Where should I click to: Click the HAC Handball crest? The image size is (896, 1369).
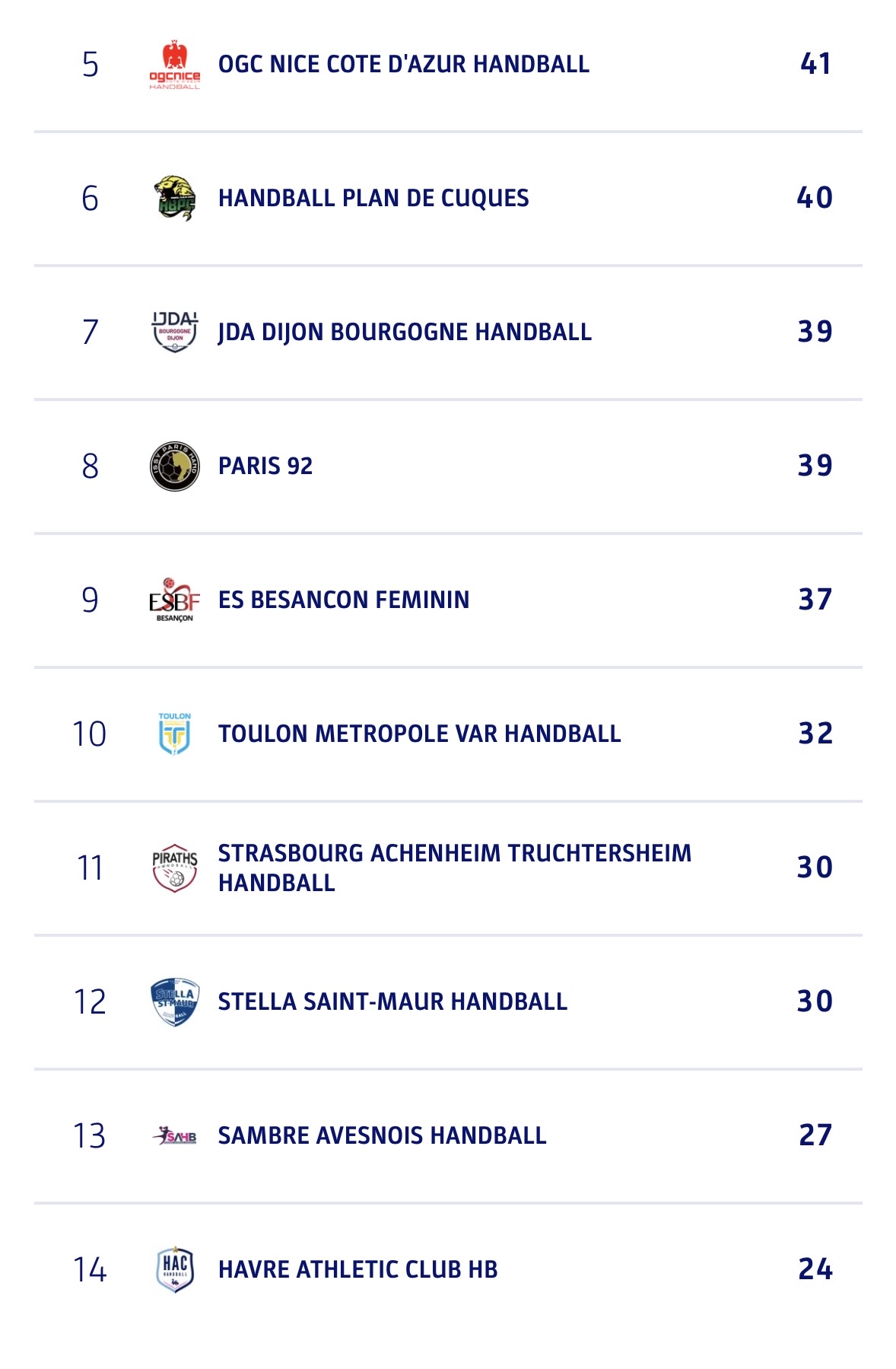174,1269
